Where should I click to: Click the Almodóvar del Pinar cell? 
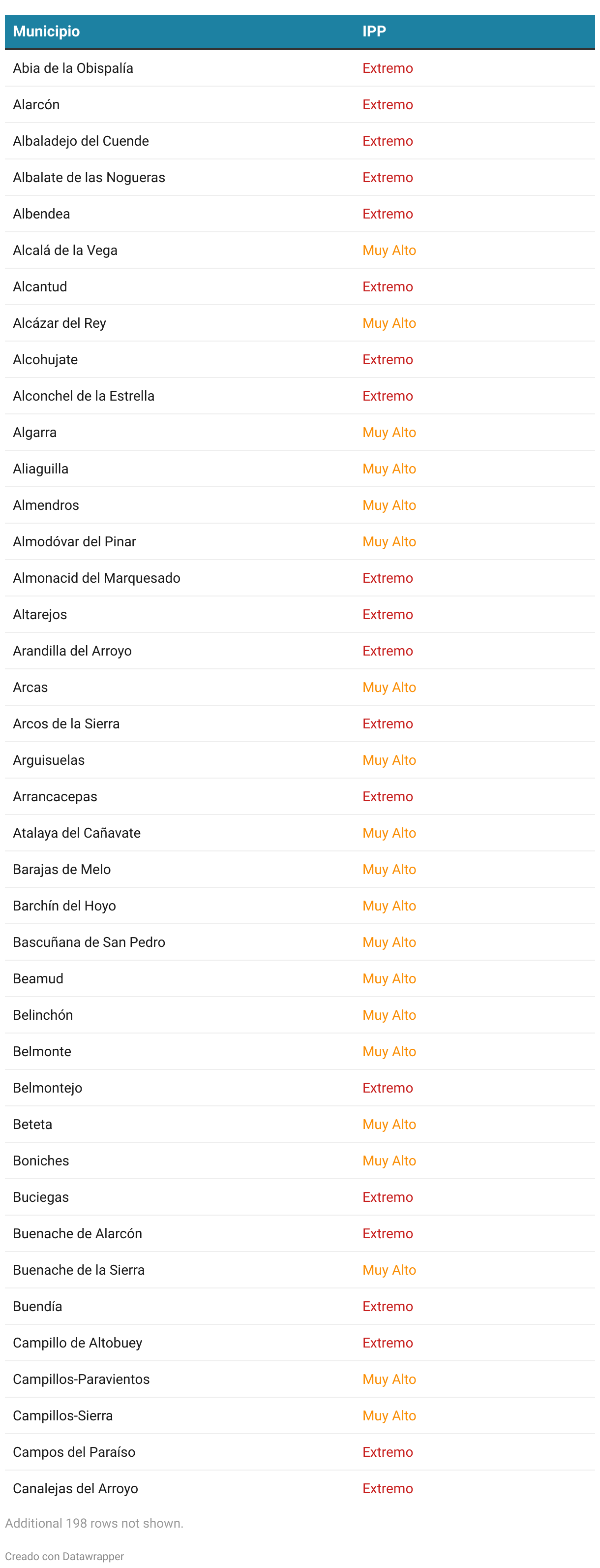(x=74, y=542)
